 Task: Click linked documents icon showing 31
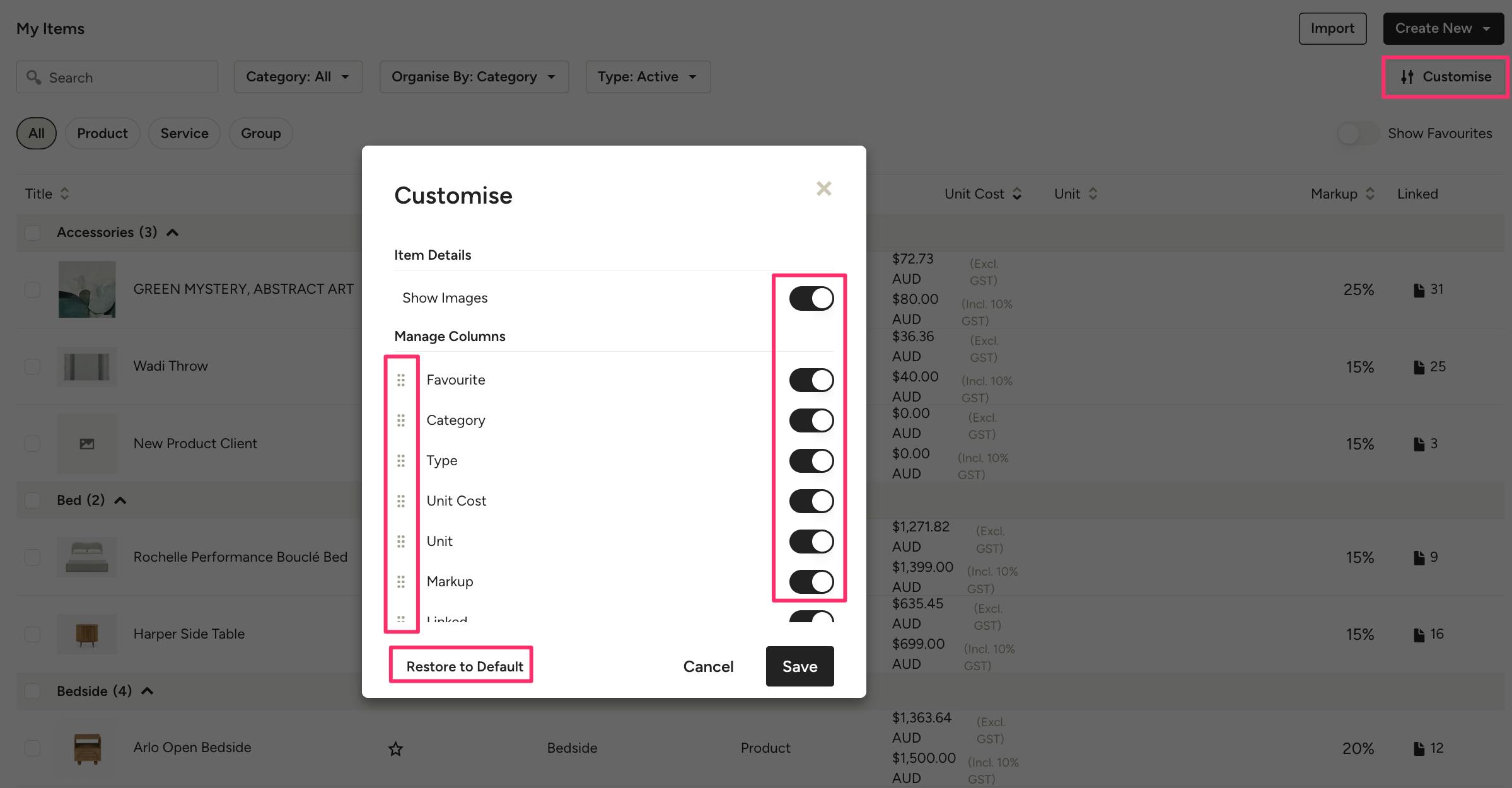pos(1419,290)
